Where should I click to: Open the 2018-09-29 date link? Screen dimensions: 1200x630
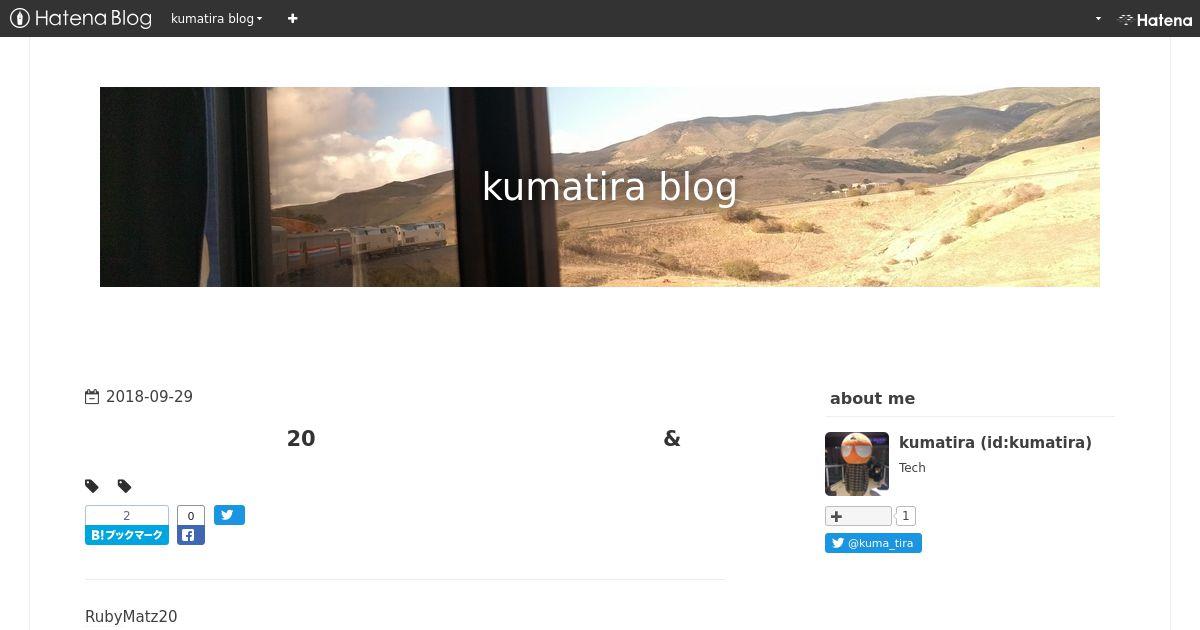tap(149, 397)
